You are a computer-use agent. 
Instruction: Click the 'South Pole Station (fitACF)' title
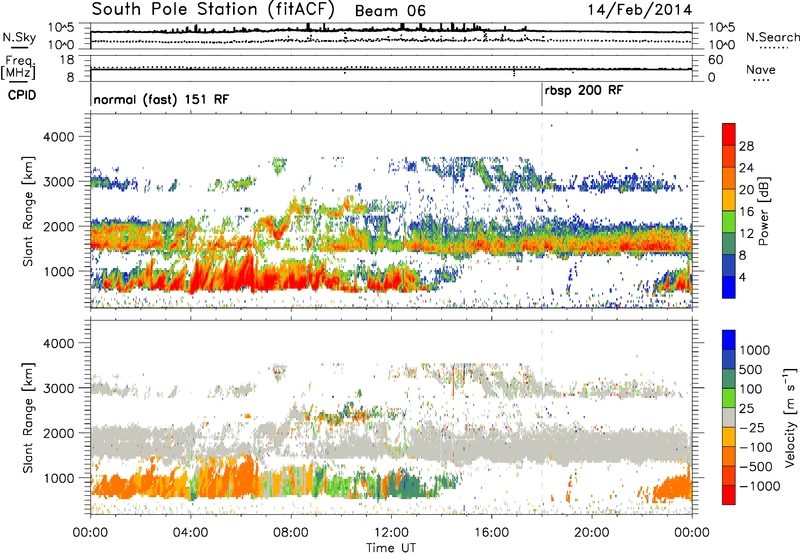(213, 10)
